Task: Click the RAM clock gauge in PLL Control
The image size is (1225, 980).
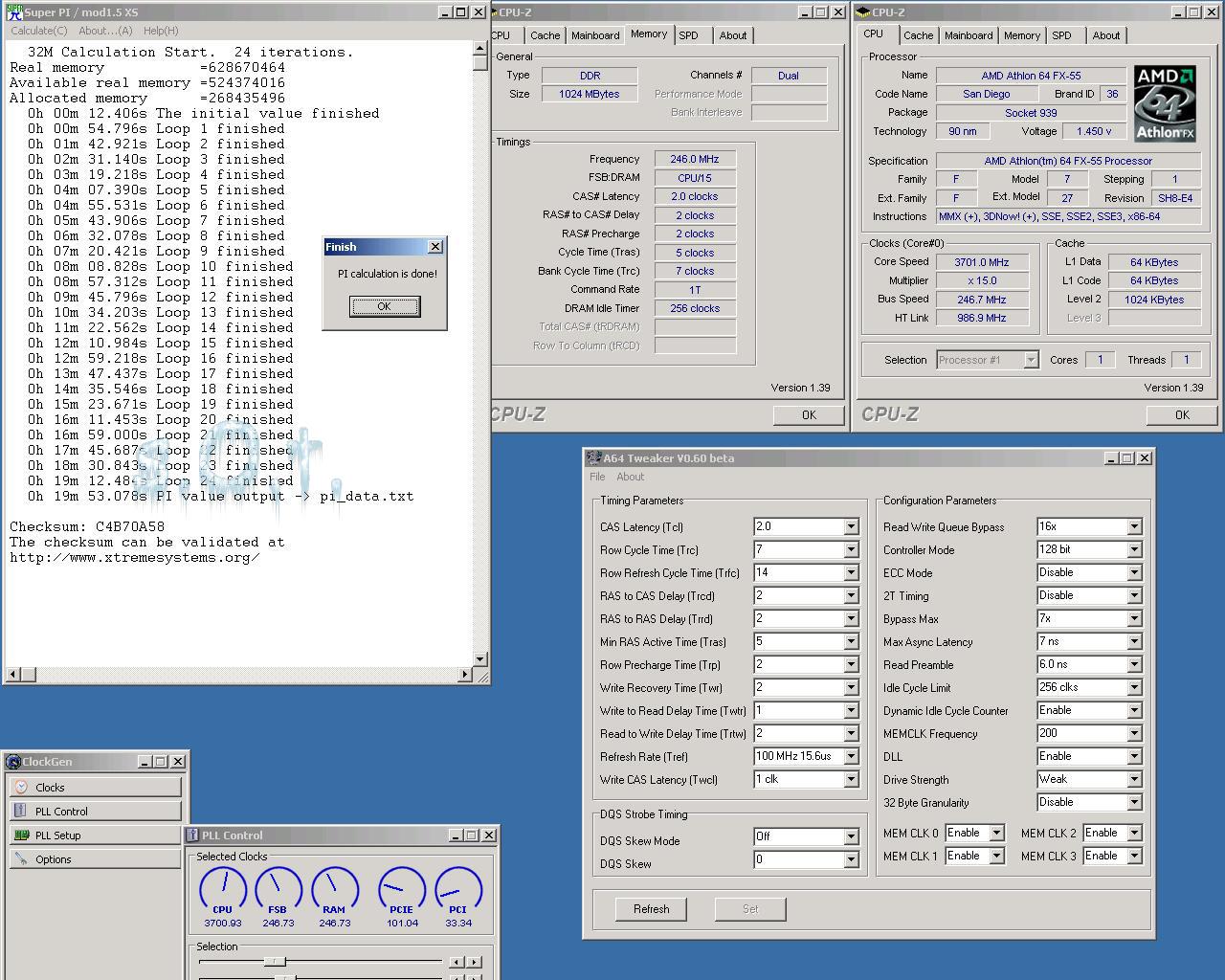Action: tap(334, 890)
